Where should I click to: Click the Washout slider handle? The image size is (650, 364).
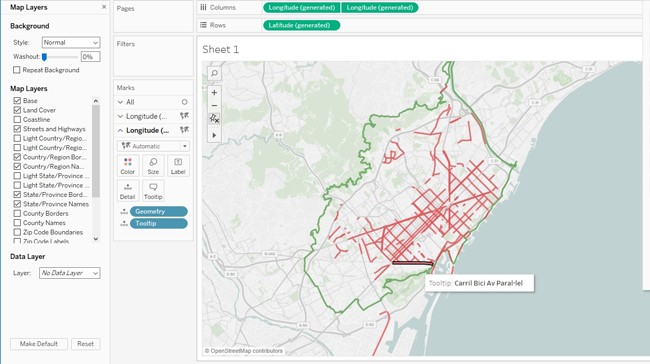pos(44,57)
